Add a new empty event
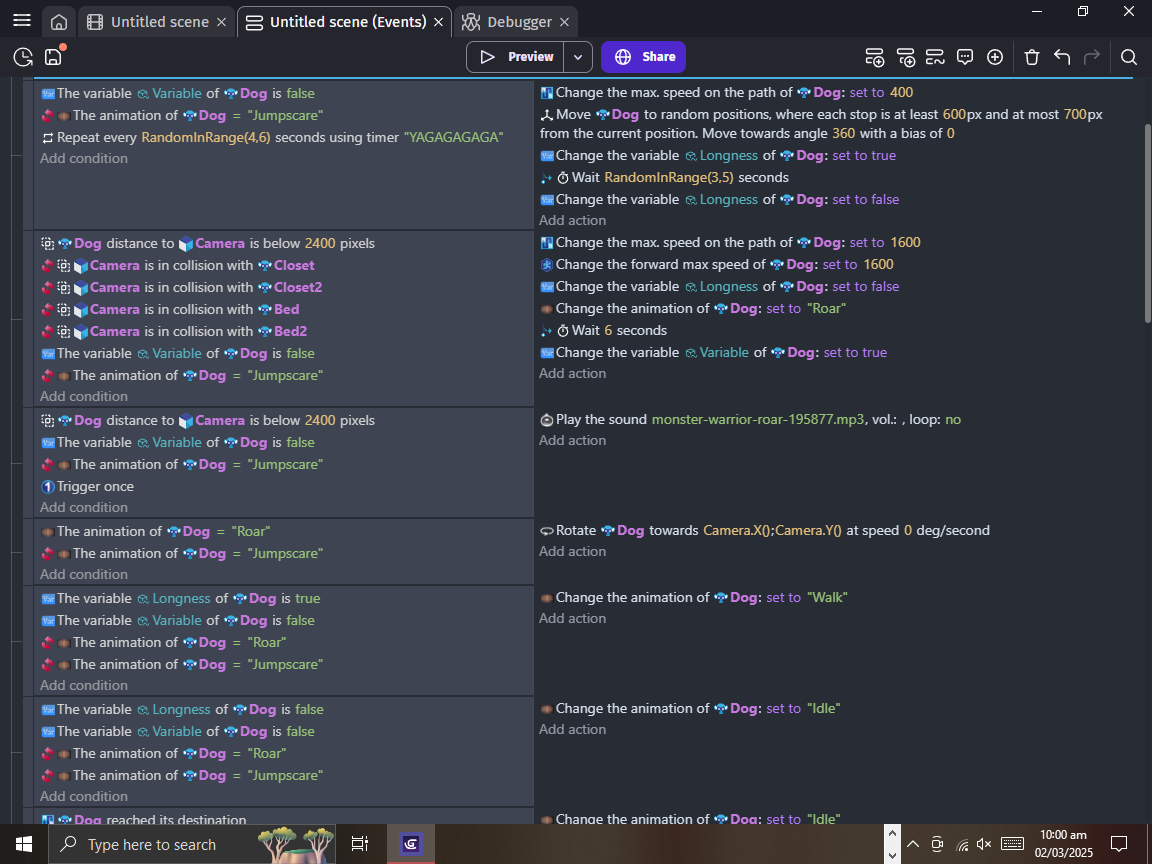The height and width of the screenshot is (864, 1152). pos(875,57)
